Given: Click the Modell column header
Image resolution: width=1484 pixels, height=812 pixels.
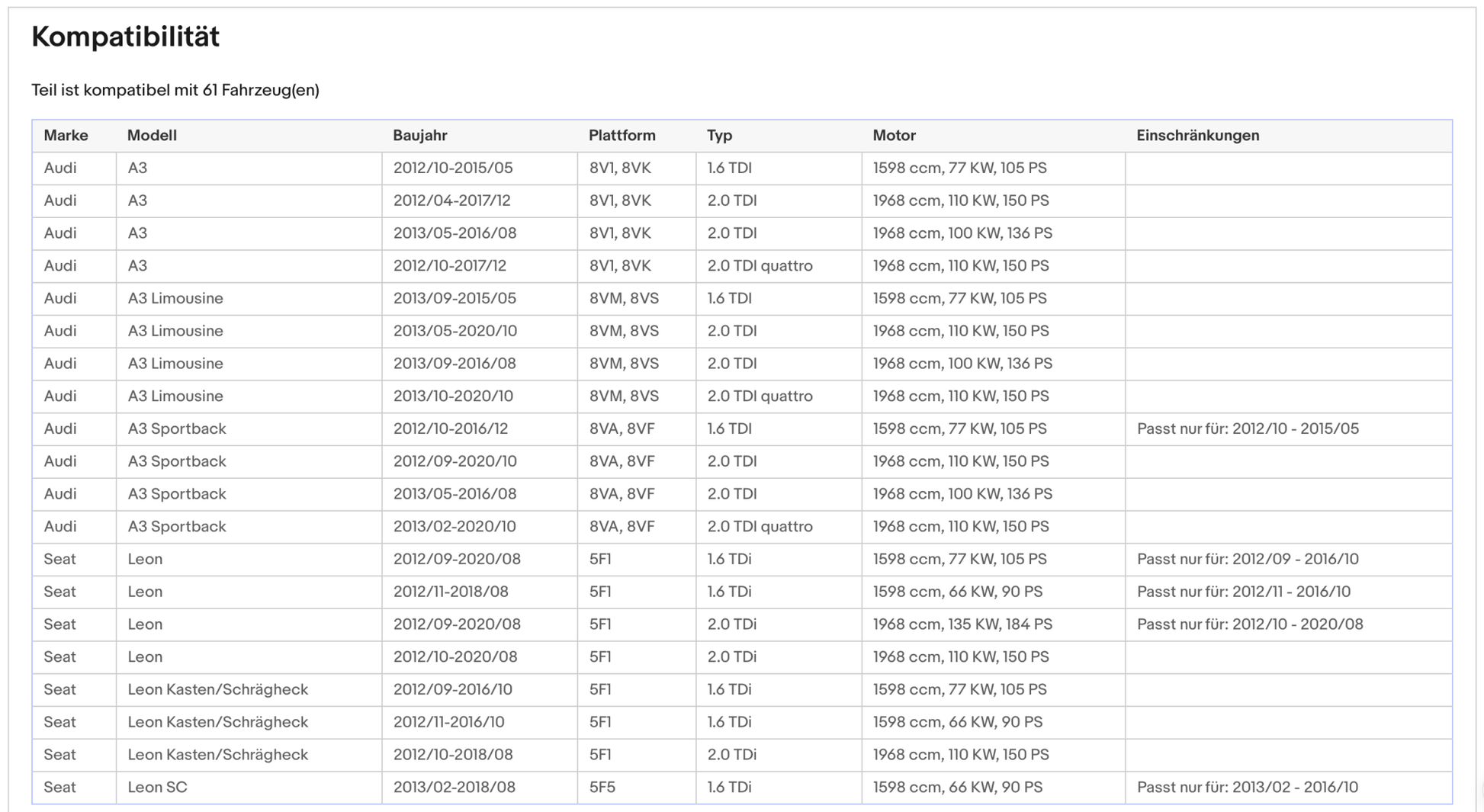Looking at the screenshot, I should 152,136.
